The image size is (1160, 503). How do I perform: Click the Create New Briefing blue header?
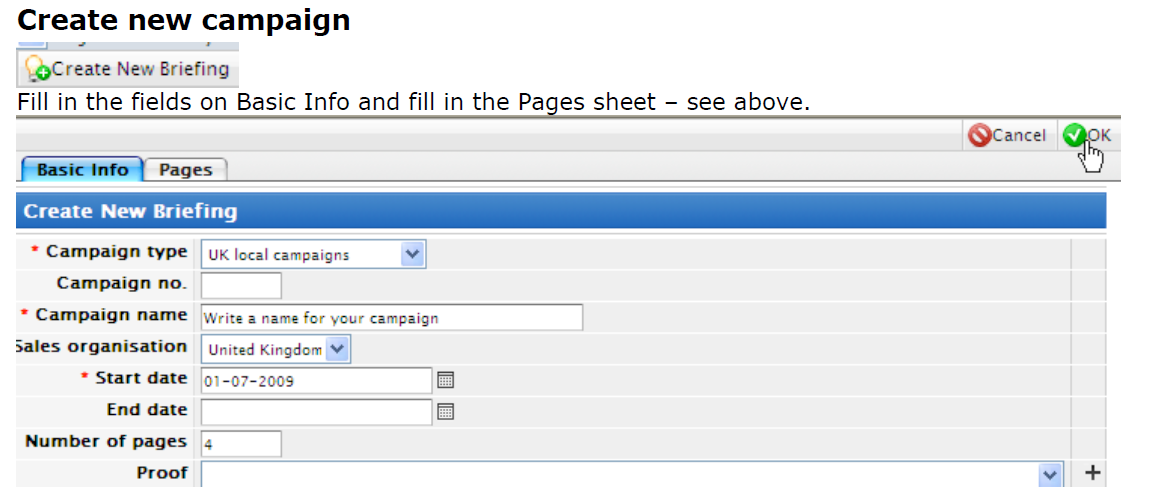pos(561,211)
